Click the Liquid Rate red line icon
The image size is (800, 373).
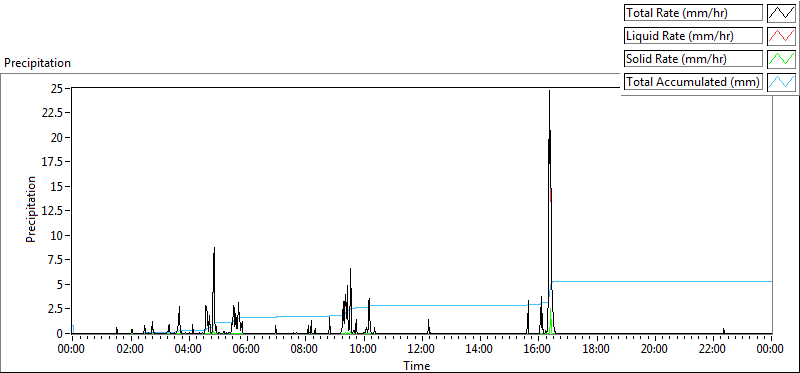781,36
